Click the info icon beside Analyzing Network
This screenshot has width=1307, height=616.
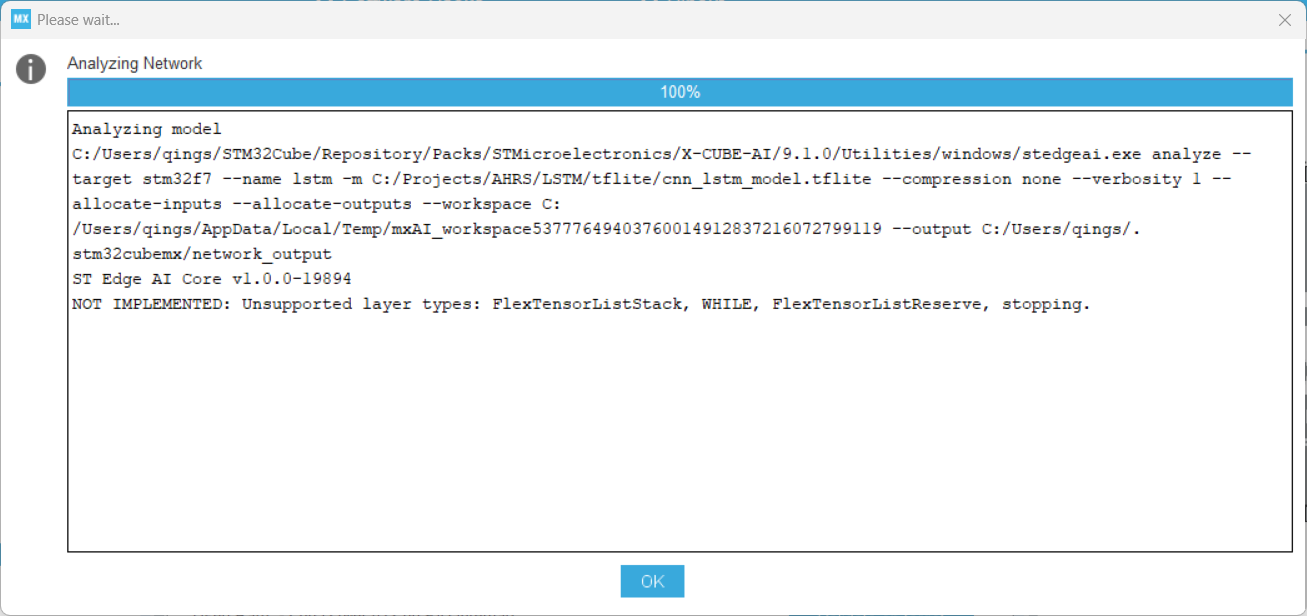[30, 69]
